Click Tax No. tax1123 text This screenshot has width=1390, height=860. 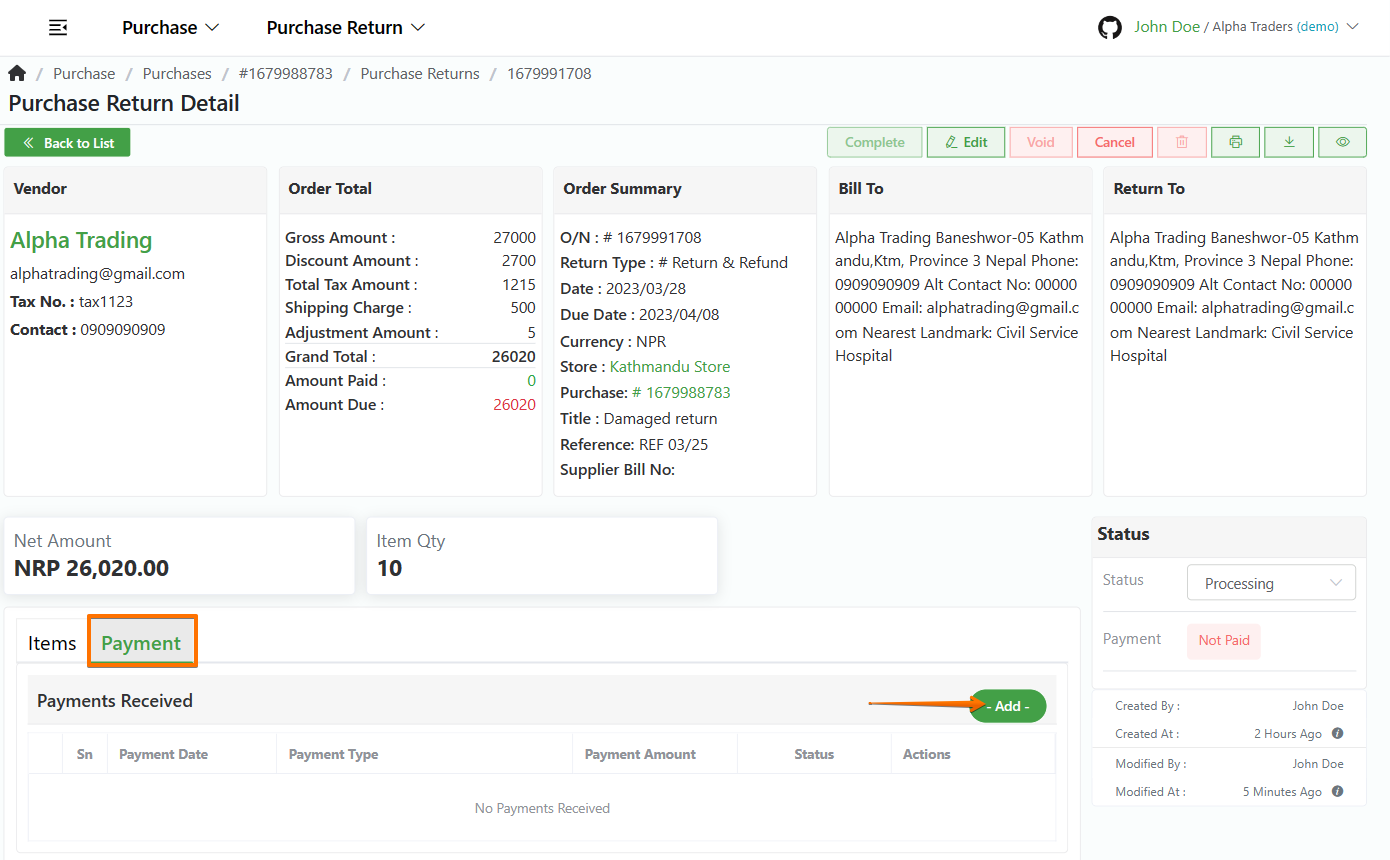click(71, 301)
